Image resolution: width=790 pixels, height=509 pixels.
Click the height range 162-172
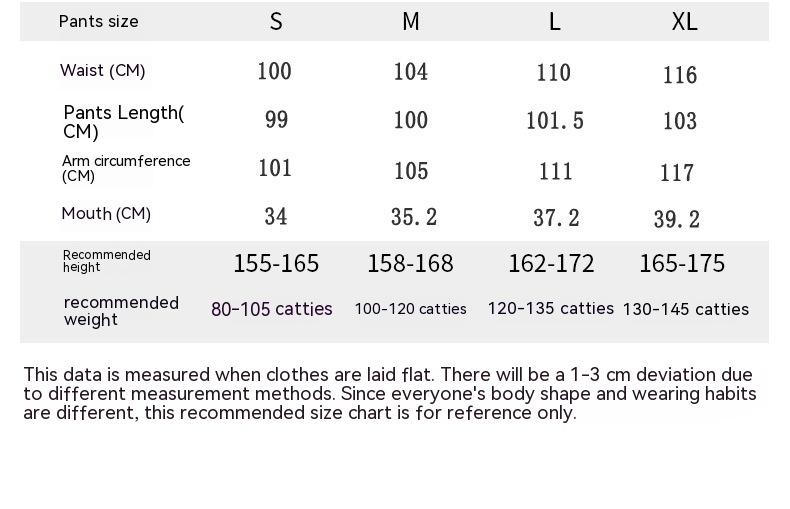point(551,264)
